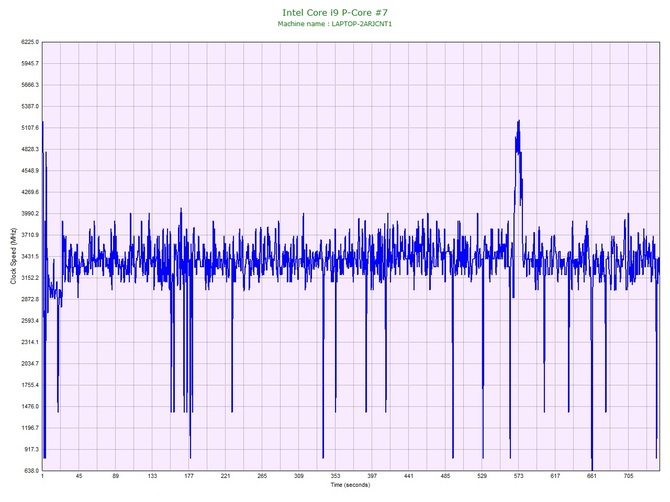This screenshot has height=502, width=670.
Task: Click the y-axis value 2872.8
Action: point(30,299)
